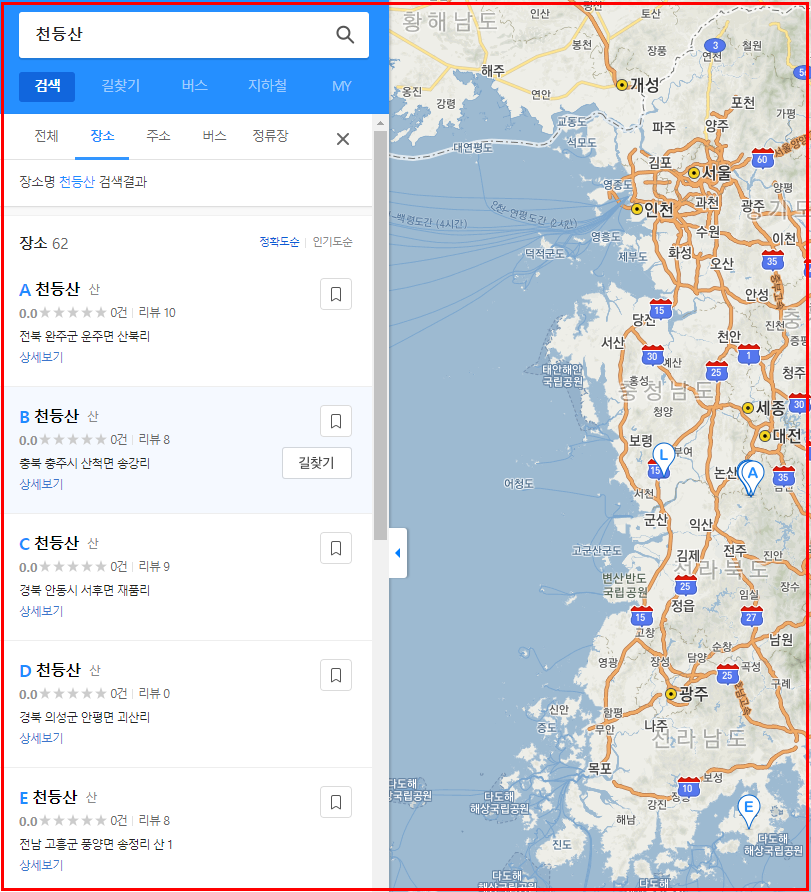Bookmark result B 천등산 in 충주시

(336, 421)
